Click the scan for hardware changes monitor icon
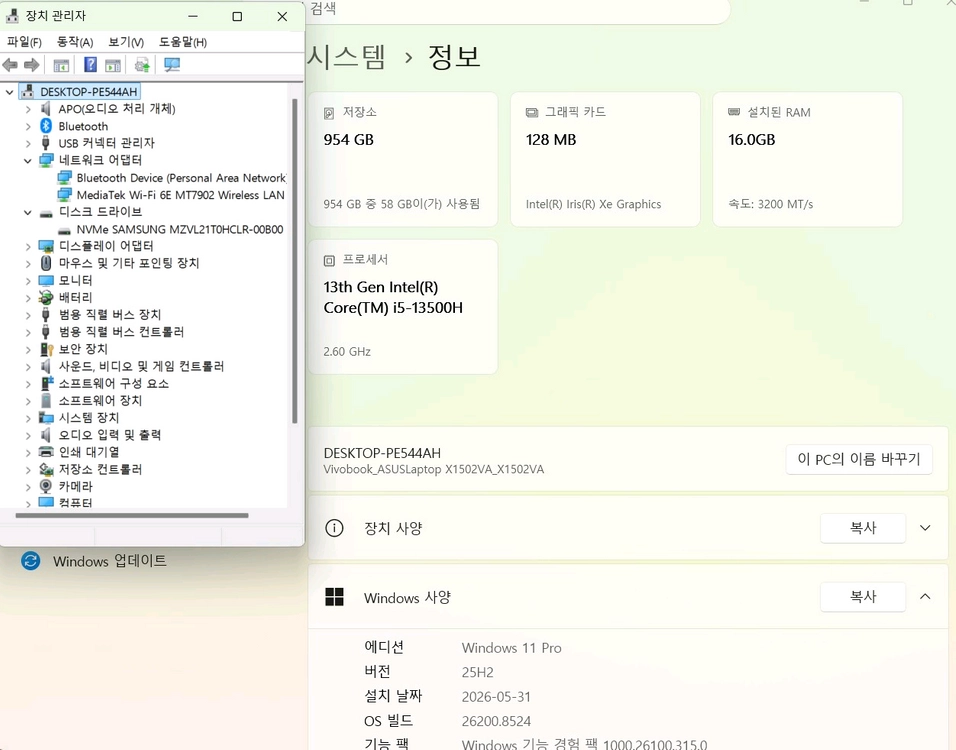The width and height of the screenshot is (956, 750). 172,65
